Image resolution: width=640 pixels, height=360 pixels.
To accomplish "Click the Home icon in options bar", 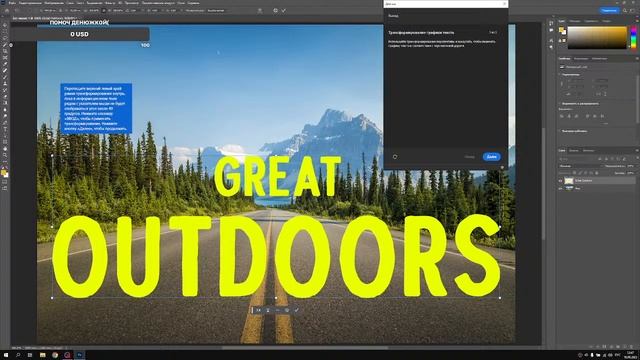I will (7, 10).
